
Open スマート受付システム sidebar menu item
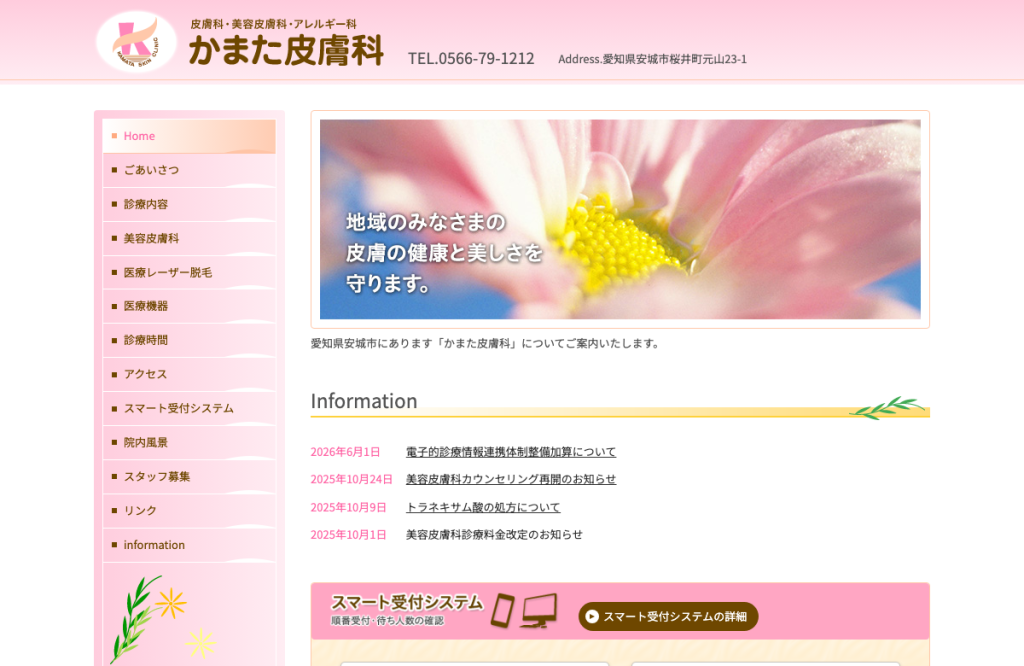189,408
